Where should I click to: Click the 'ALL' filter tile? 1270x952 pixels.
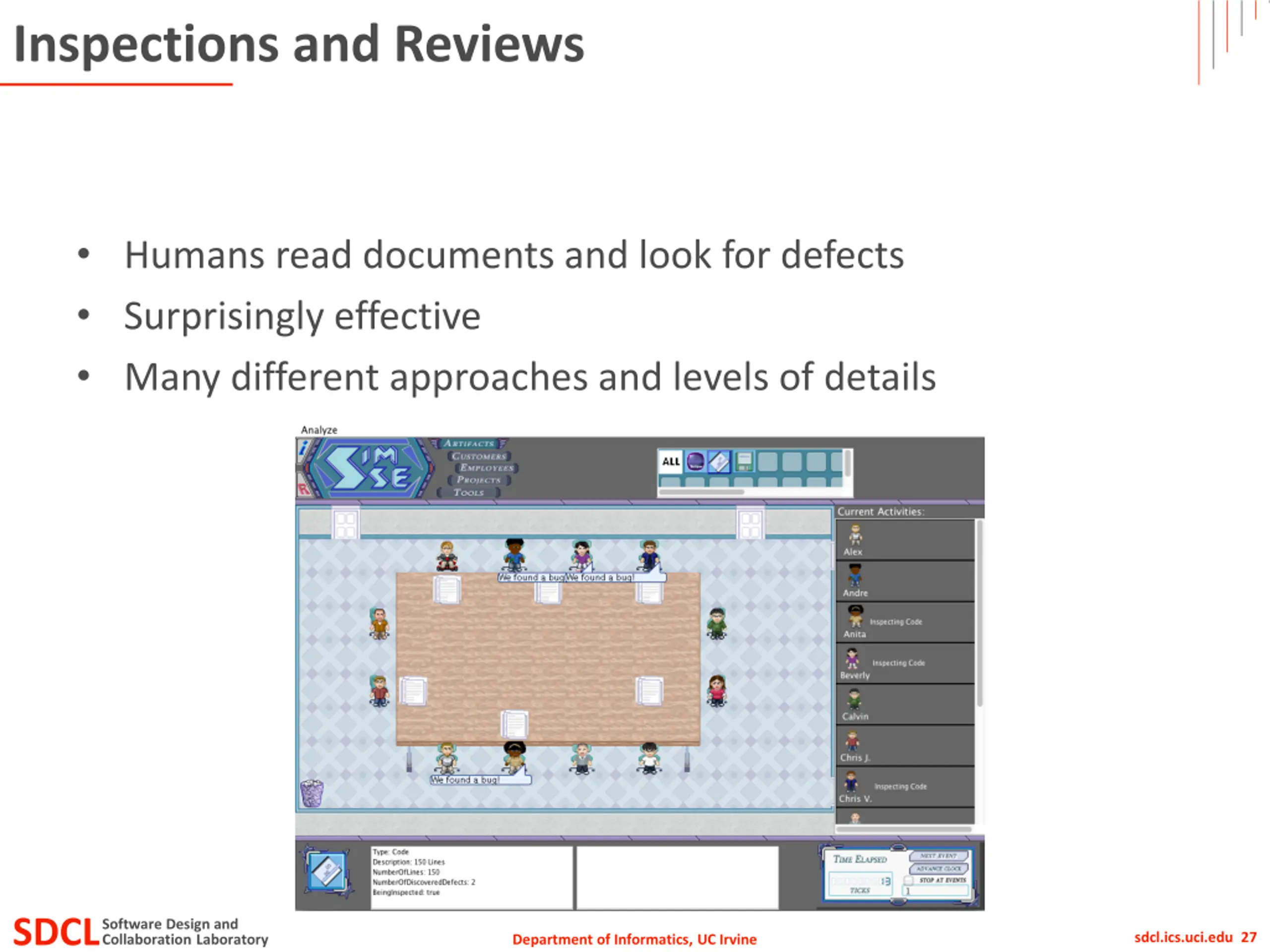click(671, 461)
